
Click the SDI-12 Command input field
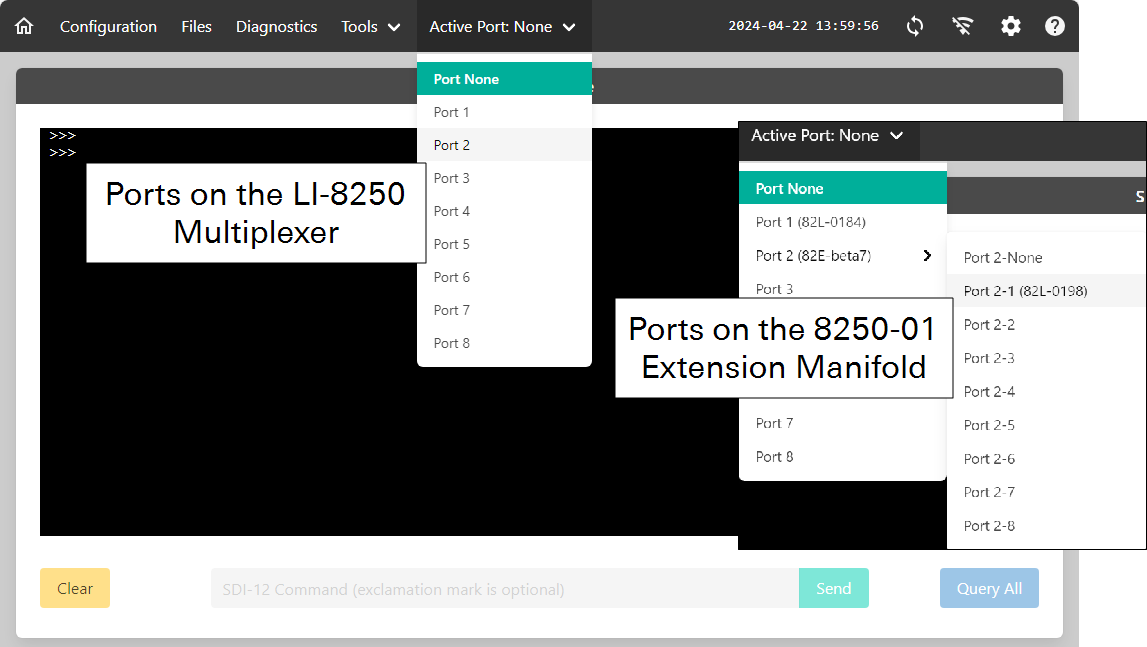(x=505, y=588)
